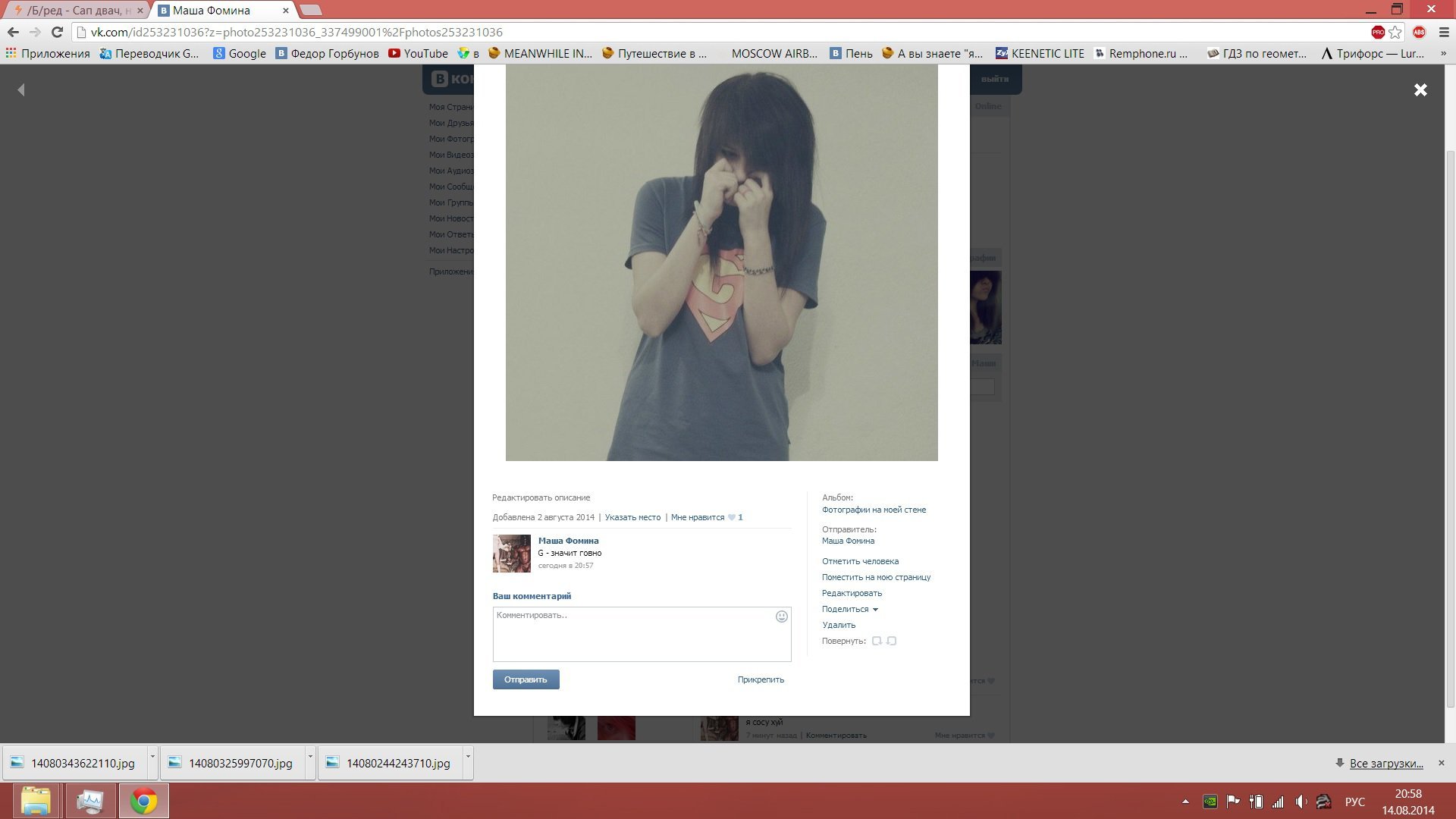
Task: Click the volume speaker tray icon
Action: point(1301,802)
